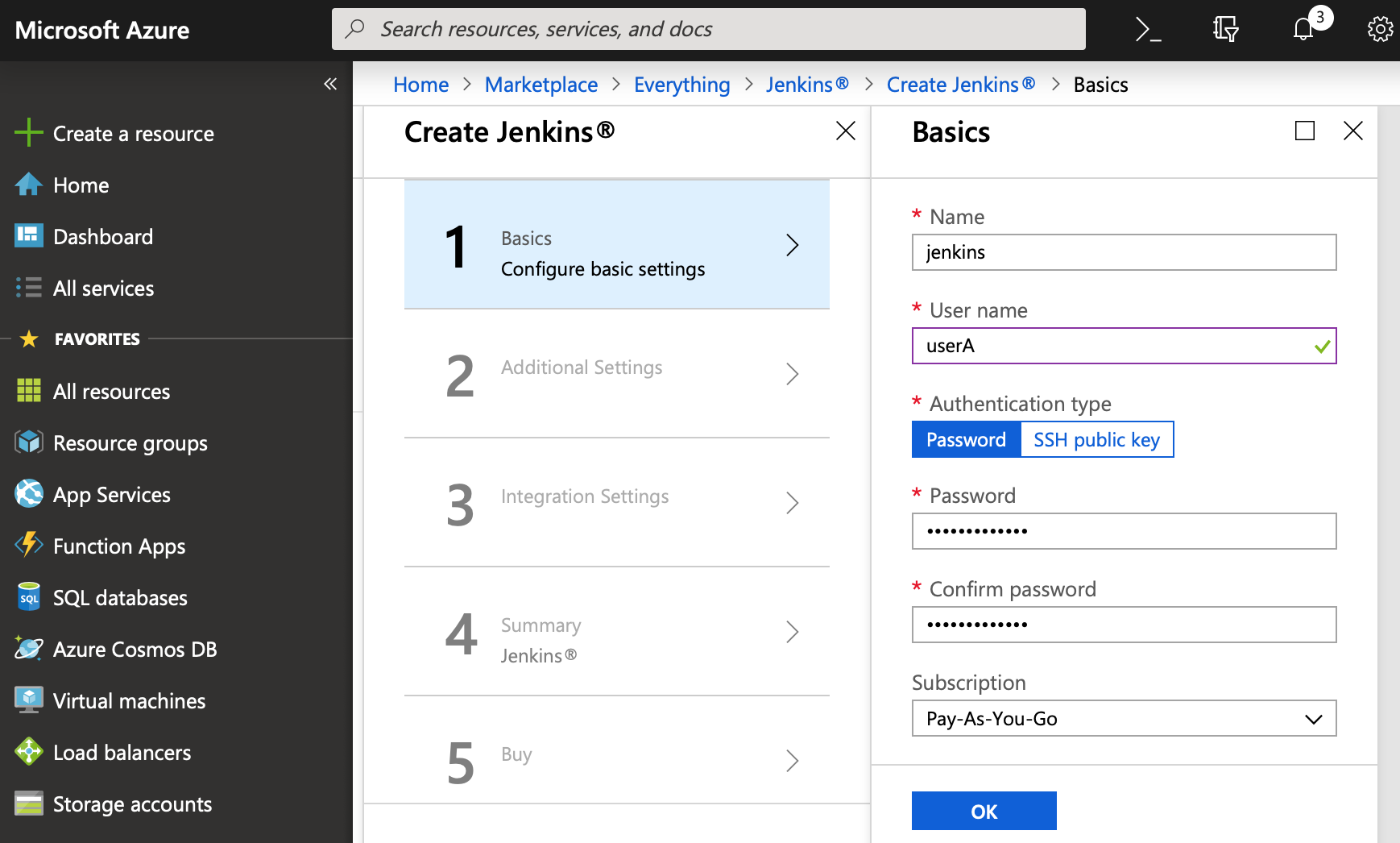Select SSH public key authentication type
This screenshot has height=843, width=1400.
pyautogui.click(x=1096, y=439)
